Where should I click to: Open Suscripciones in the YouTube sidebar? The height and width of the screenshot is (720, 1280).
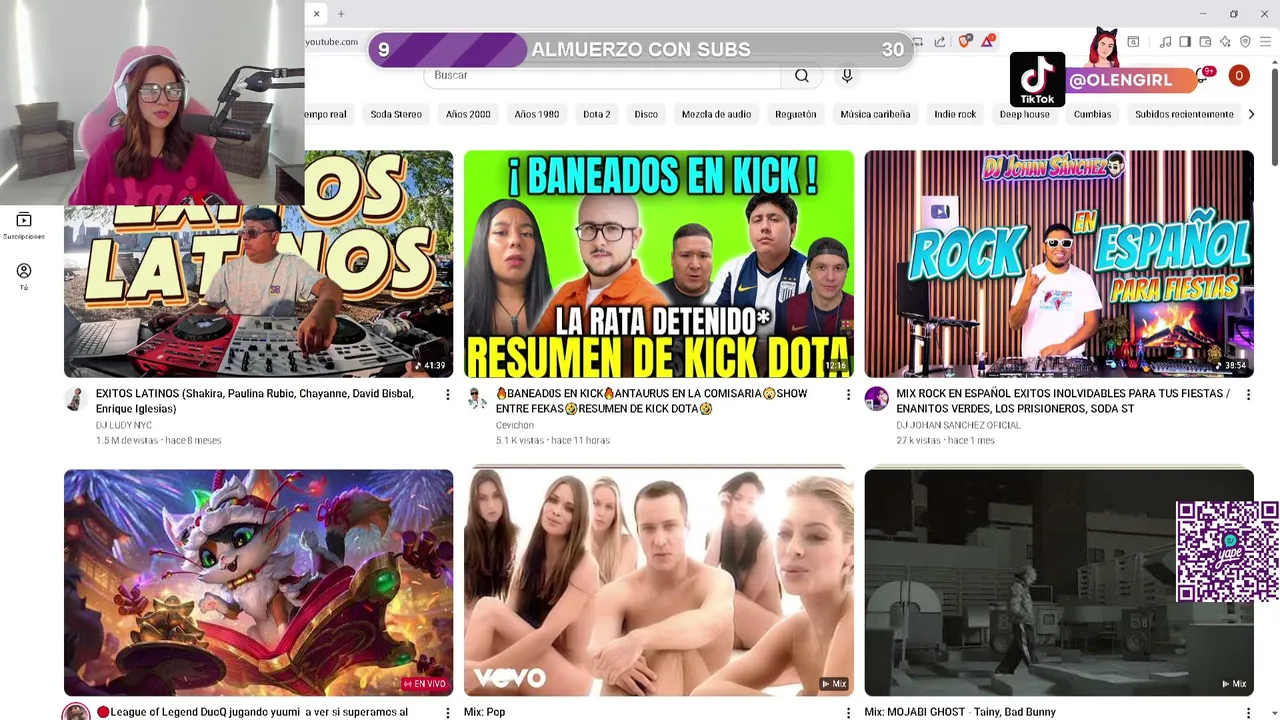click(x=24, y=226)
